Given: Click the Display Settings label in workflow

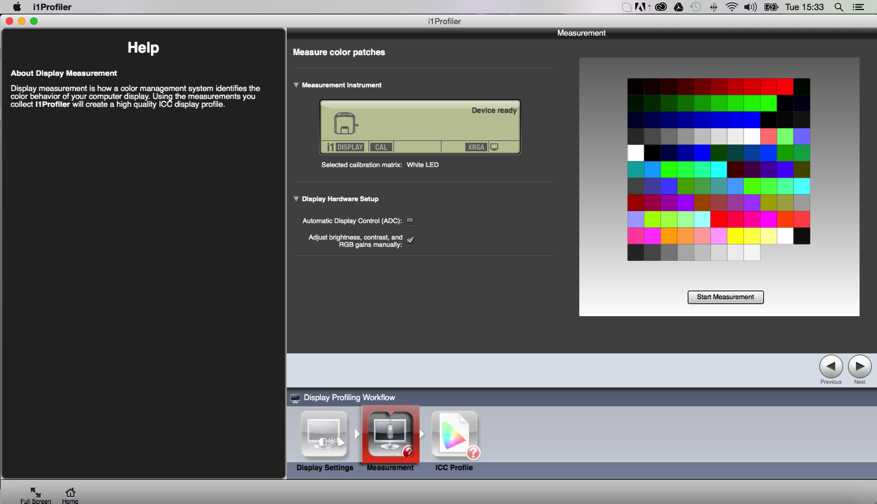Looking at the screenshot, I should 324,468.
